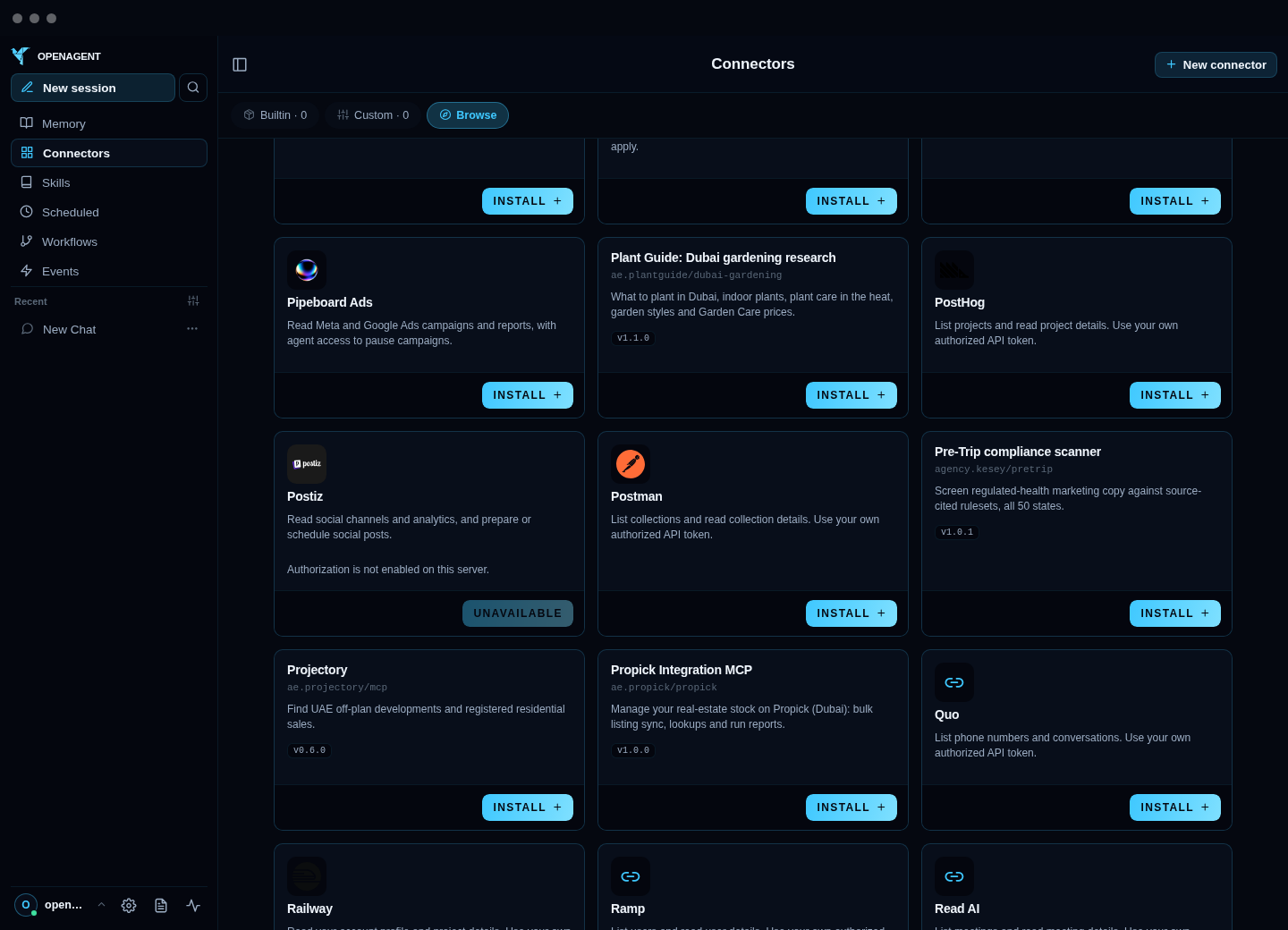This screenshot has height=930, width=1288.
Task: Select Connectors in the sidebar
Action: (109, 153)
